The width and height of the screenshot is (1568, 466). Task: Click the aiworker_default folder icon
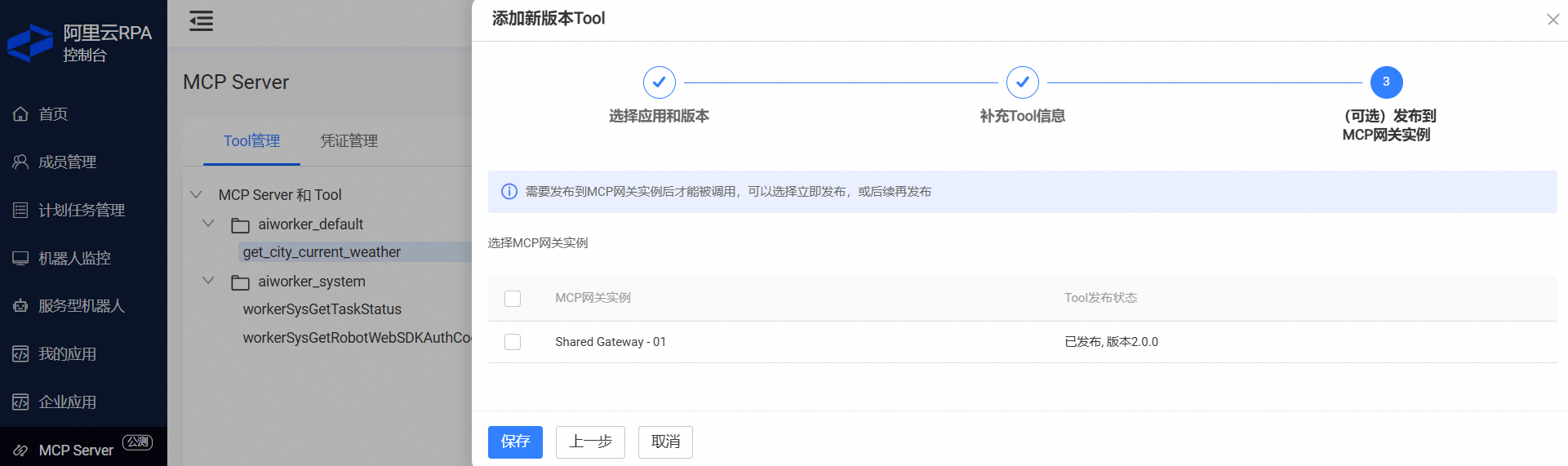tap(240, 225)
